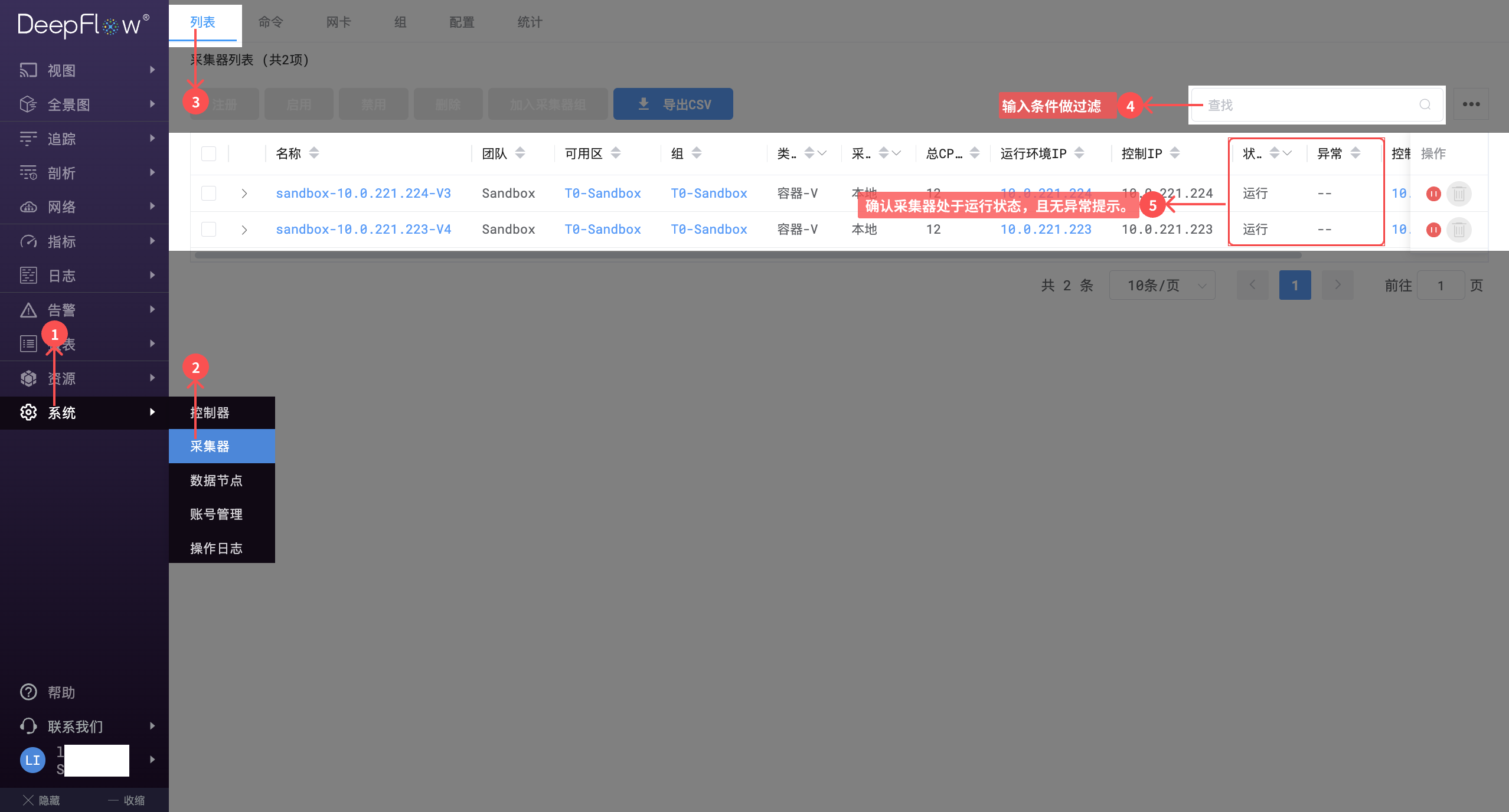Click the 导出CSV button
Image resolution: width=1509 pixels, height=812 pixels.
[x=673, y=104]
